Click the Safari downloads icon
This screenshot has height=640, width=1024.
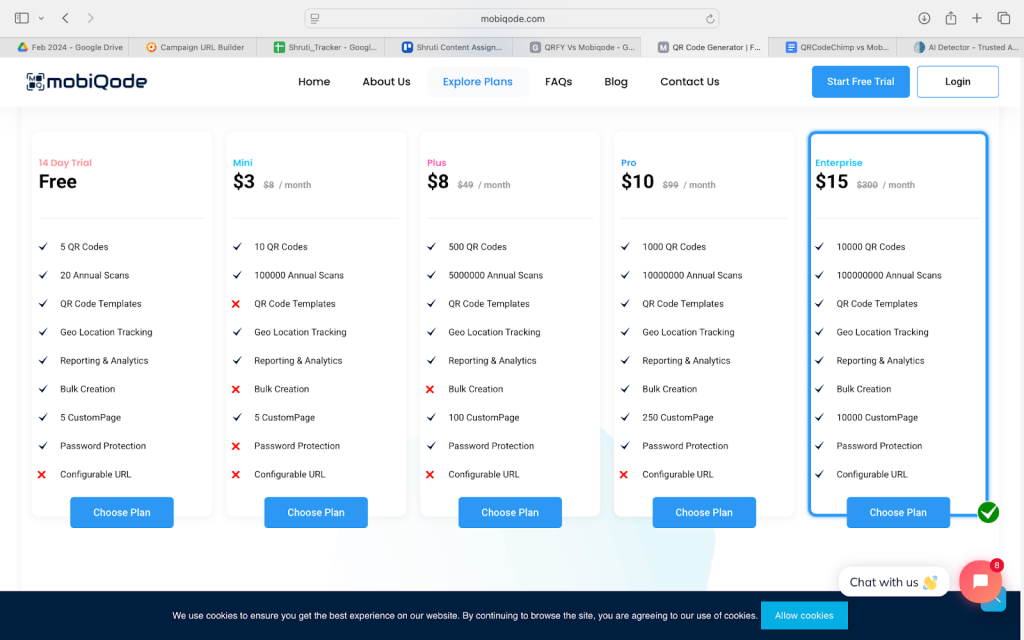click(x=924, y=18)
